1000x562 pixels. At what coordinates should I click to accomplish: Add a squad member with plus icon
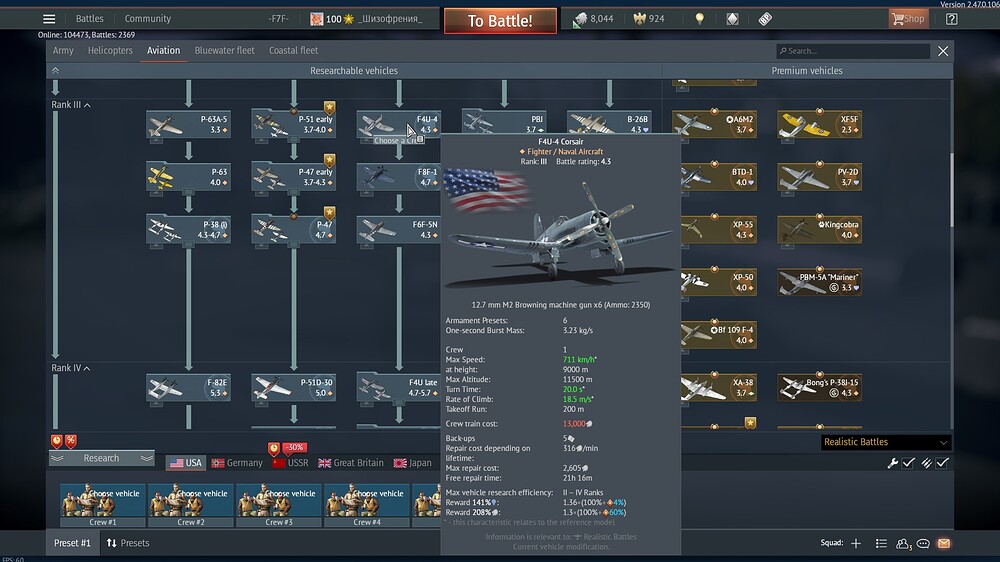click(x=856, y=544)
